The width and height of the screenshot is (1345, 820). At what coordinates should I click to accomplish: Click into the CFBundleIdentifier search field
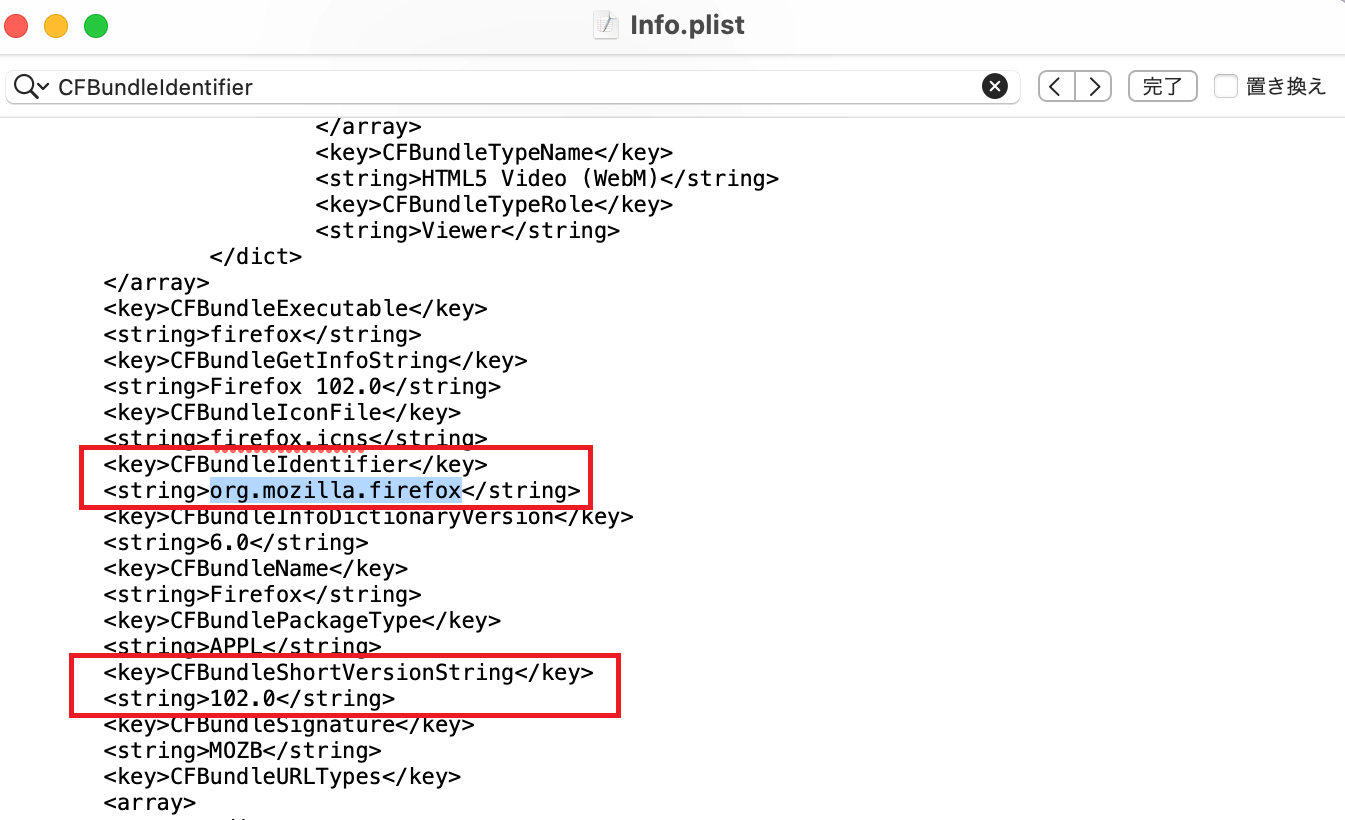[x=512, y=87]
